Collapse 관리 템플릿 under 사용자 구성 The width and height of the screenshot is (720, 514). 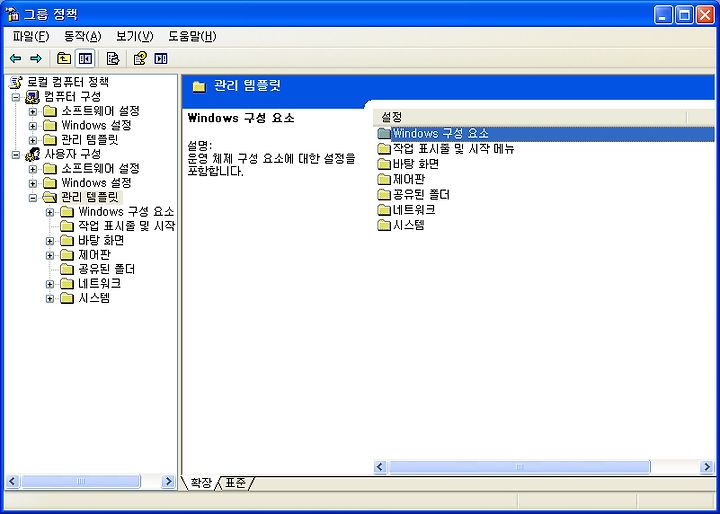pyautogui.click(x=33, y=198)
